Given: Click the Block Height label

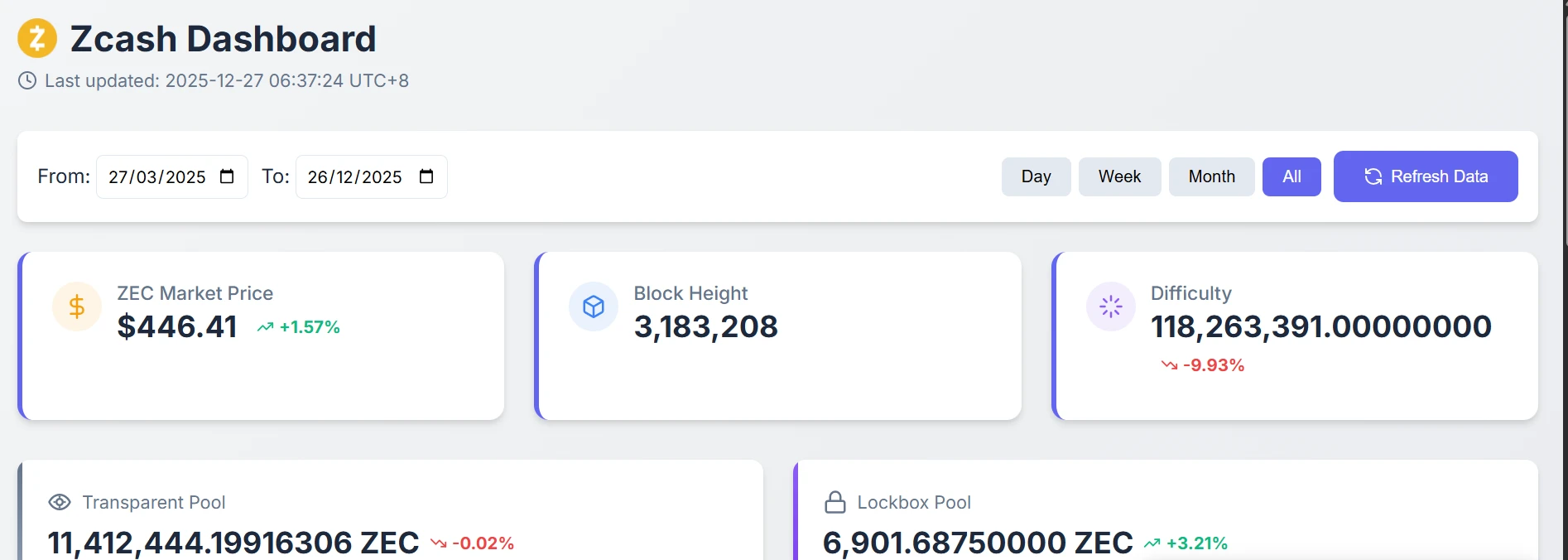Looking at the screenshot, I should [x=690, y=293].
